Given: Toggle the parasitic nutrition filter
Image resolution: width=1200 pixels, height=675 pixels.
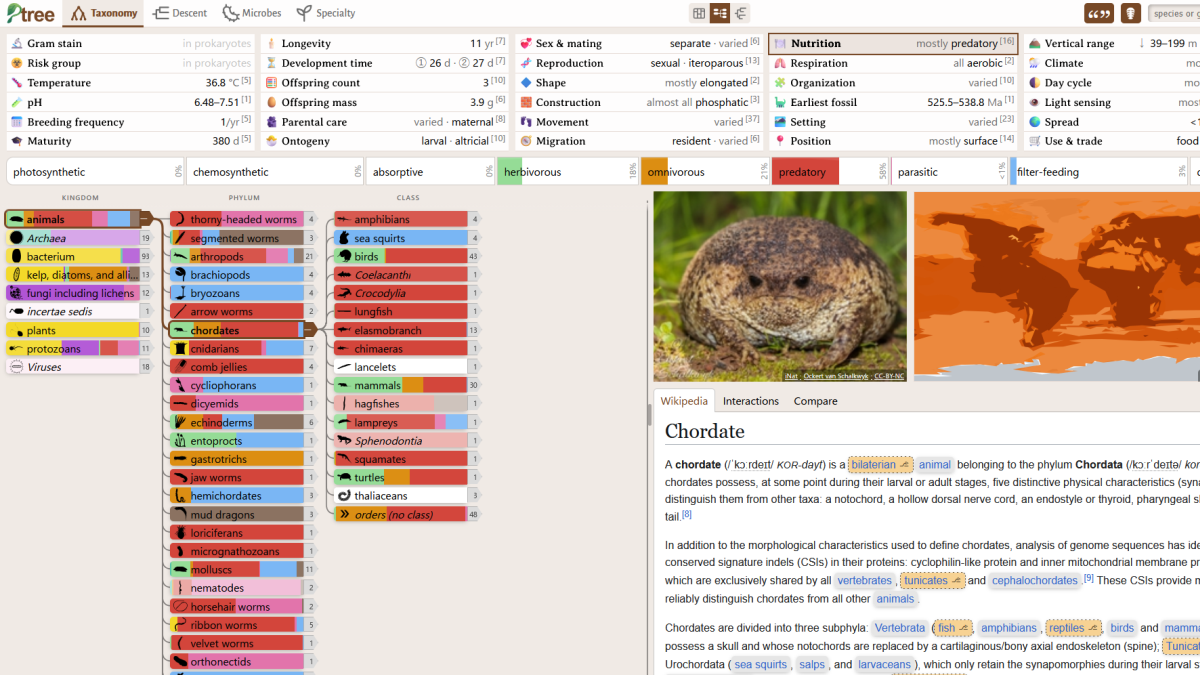Looking at the screenshot, I should click(949, 172).
